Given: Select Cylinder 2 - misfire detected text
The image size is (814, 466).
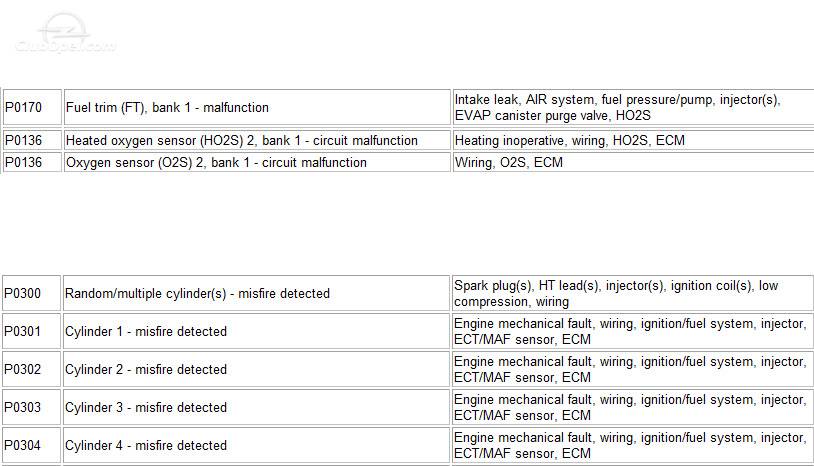Looking at the screenshot, I should [x=146, y=369].
